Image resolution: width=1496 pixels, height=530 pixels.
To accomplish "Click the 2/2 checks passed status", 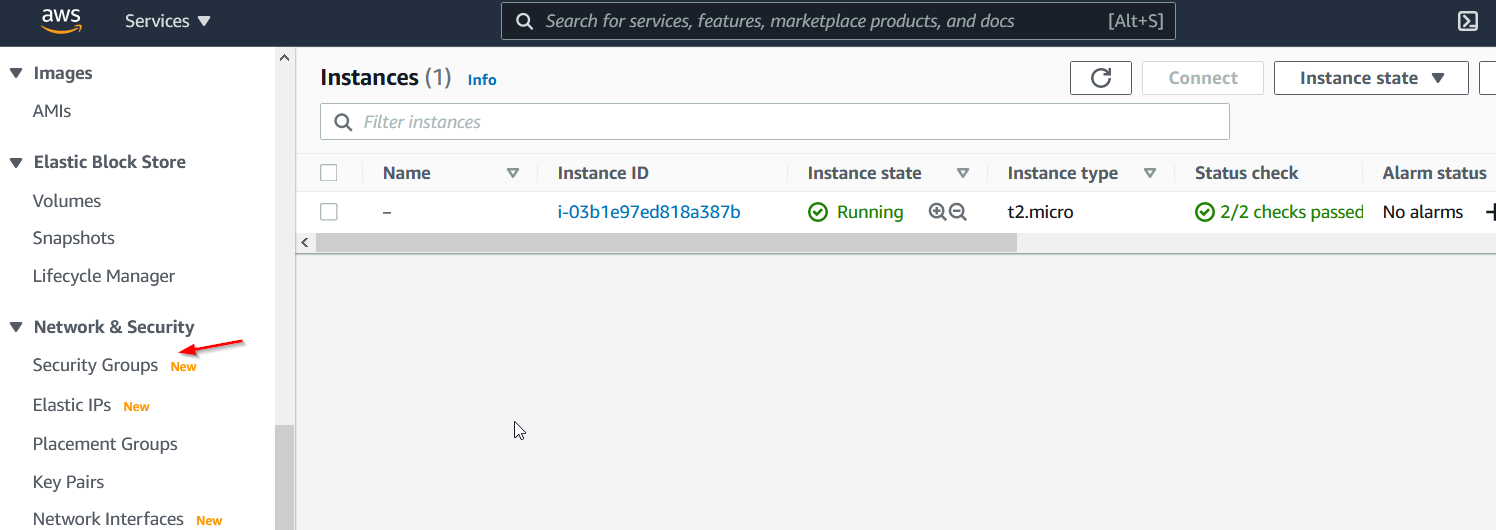I will tap(1280, 212).
